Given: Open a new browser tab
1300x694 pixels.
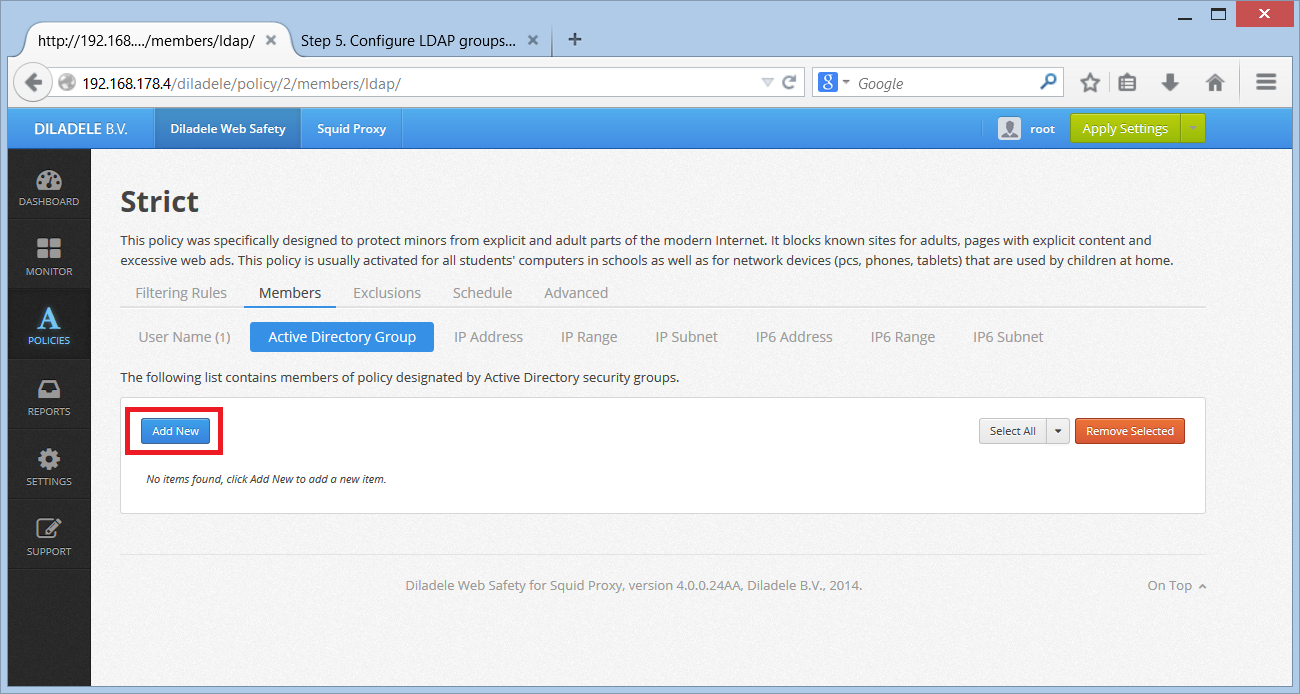Looking at the screenshot, I should point(574,40).
